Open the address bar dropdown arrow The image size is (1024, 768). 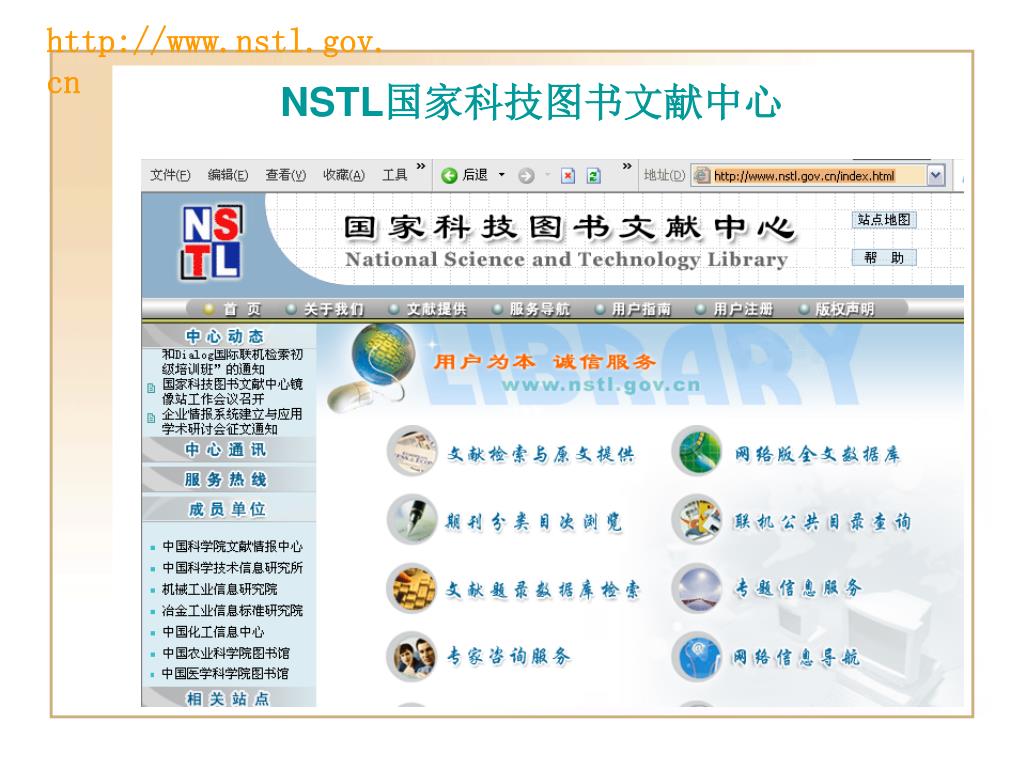point(936,175)
